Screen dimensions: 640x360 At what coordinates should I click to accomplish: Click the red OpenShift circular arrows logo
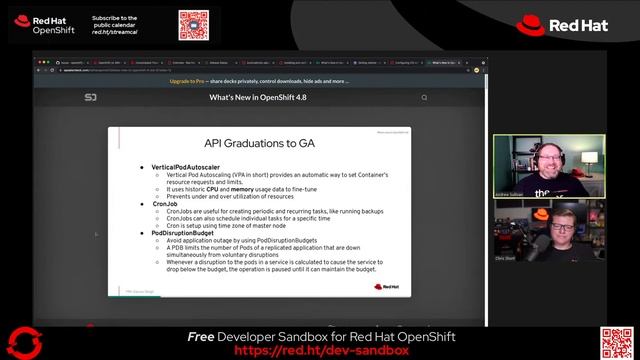(24, 343)
